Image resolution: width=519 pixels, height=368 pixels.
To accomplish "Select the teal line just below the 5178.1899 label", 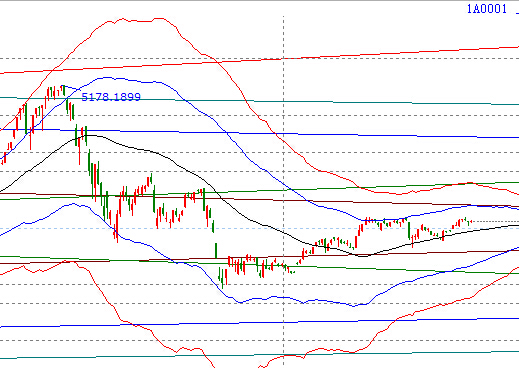I will click(259, 101).
